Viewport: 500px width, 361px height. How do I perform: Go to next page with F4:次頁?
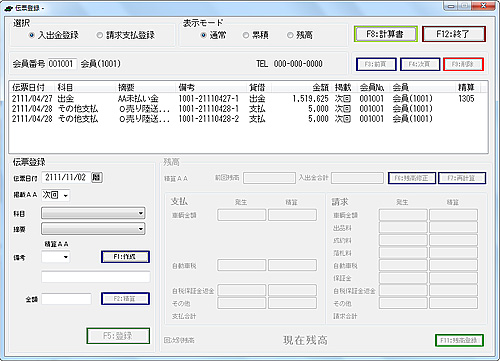tap(420, 64)
